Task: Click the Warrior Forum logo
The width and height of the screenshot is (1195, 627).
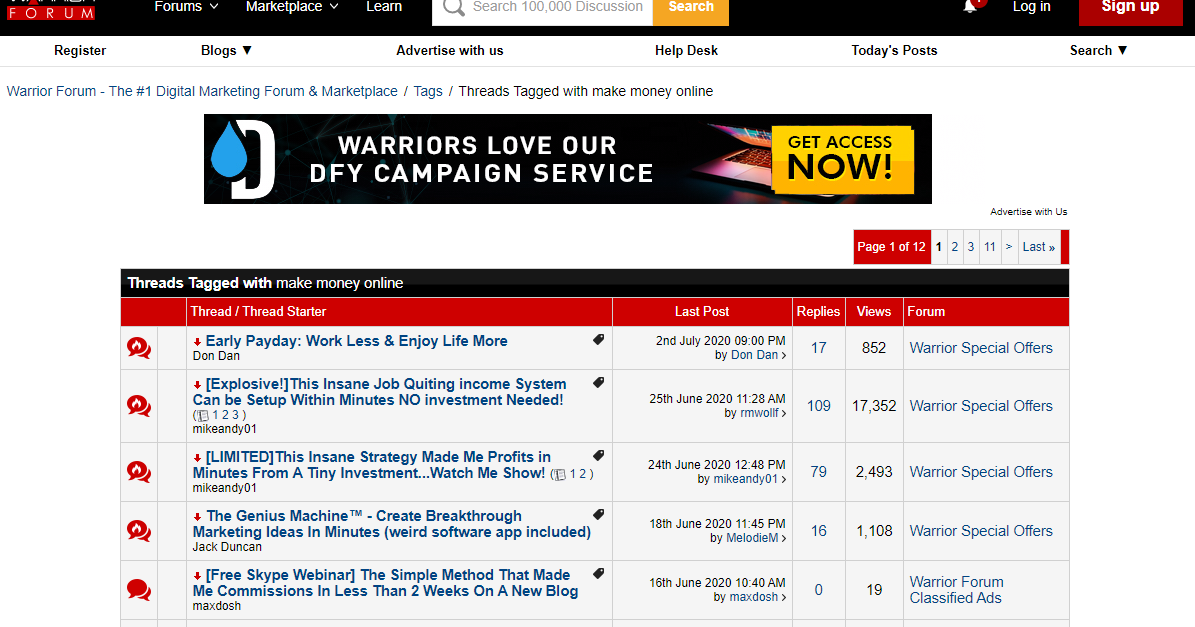Action: click(50, 10)
